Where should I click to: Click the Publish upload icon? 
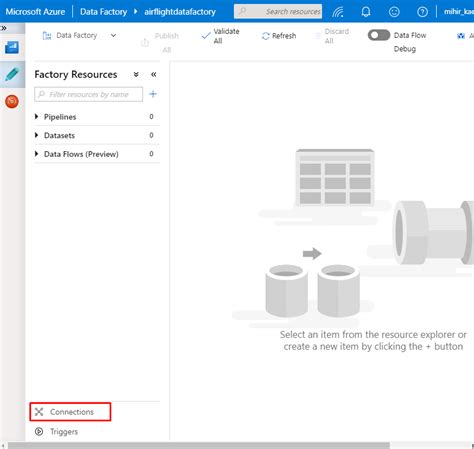click(x=145, y=42)
